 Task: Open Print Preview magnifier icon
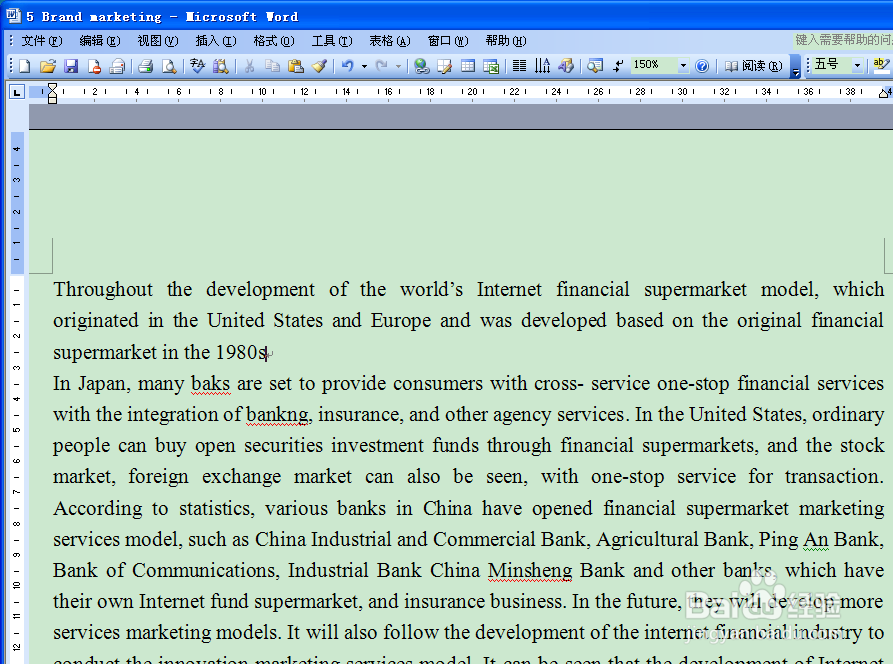pyautogui.click(x=169, y=66)
